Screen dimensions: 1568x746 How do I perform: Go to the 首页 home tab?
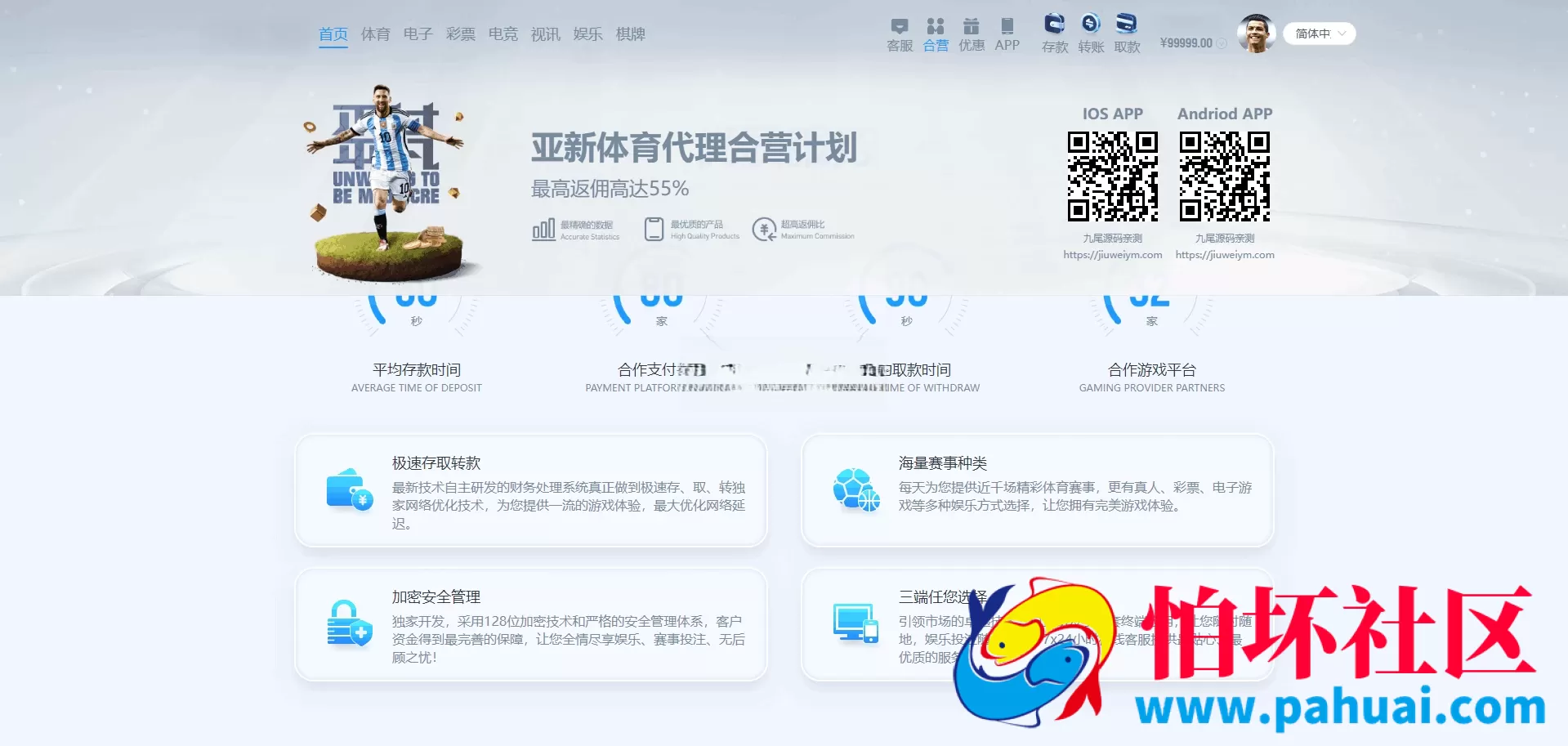pyautogui.click(x=333, y=34)
